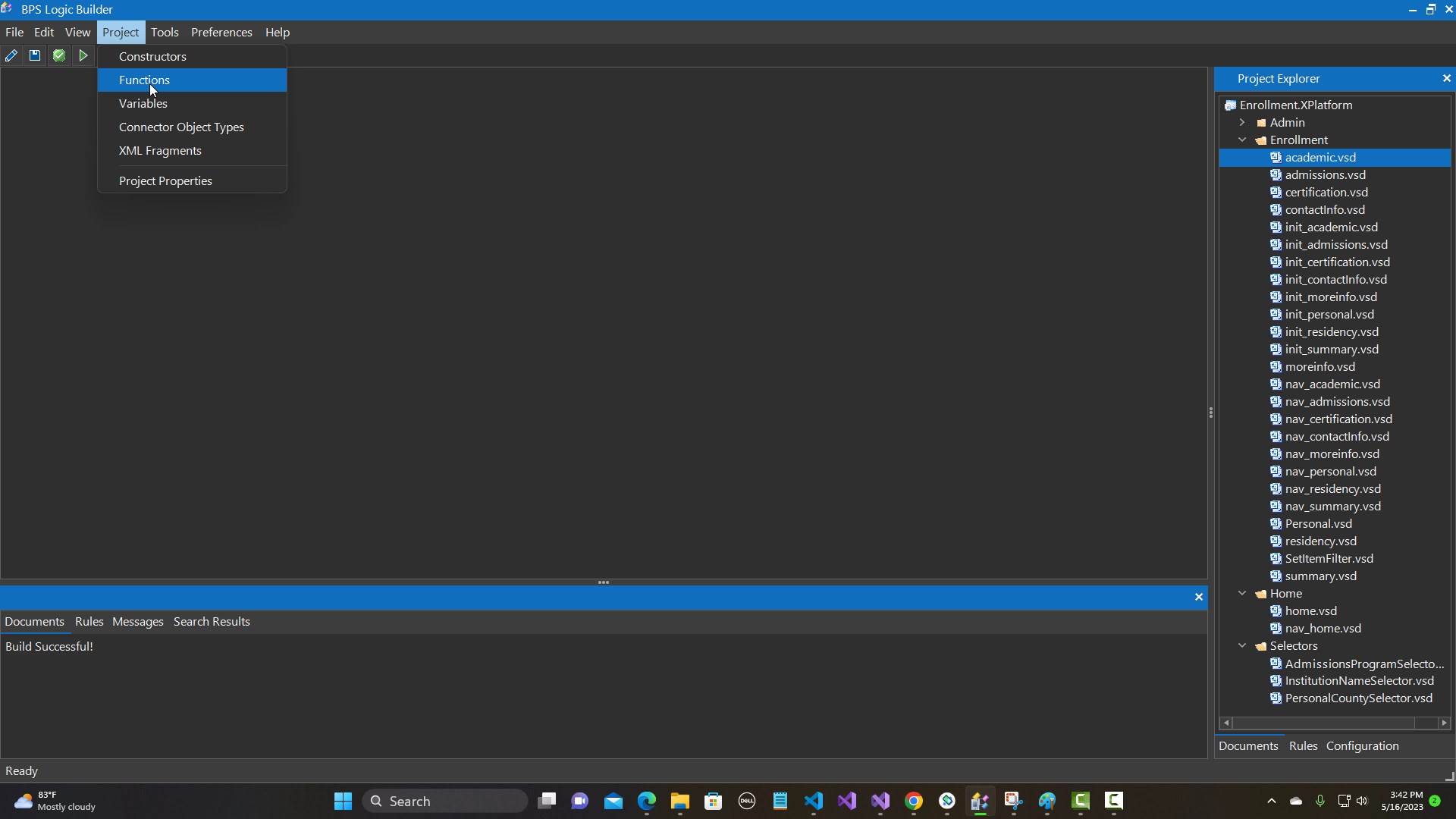Click the Project Explorer horizontal scrollbar
Viewport: 1456px width, 819px height.
coord(1323,723)
